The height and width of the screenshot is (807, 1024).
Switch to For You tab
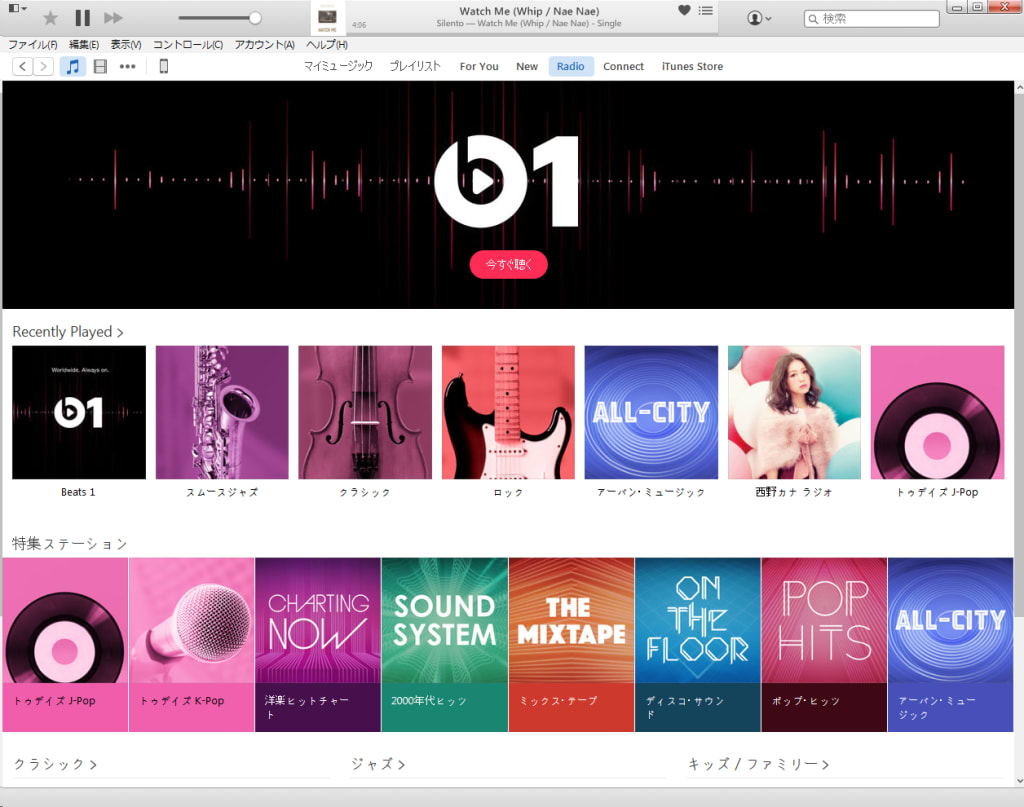point(479,66)
